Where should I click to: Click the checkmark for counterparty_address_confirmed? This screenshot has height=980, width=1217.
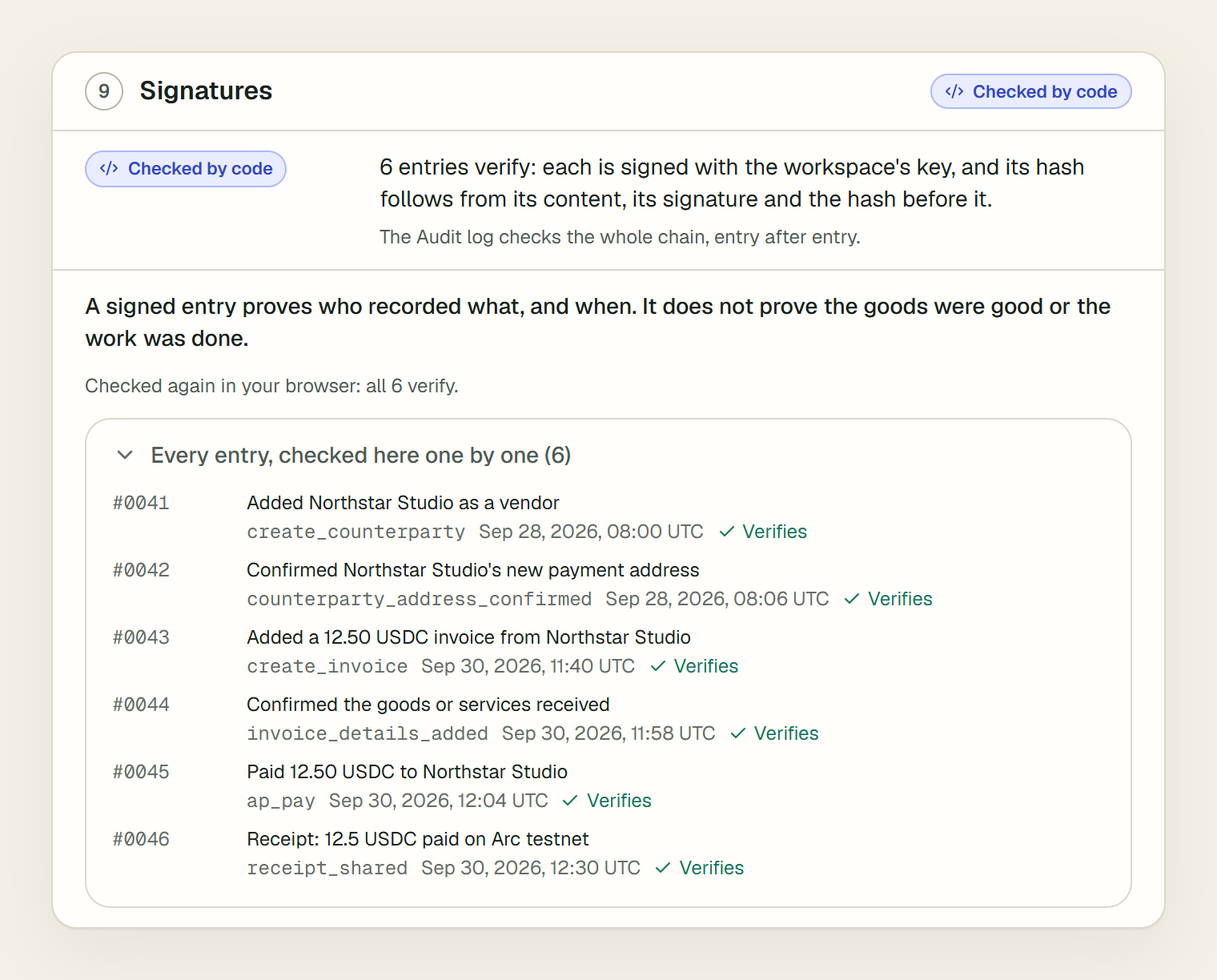pos(852,599)
